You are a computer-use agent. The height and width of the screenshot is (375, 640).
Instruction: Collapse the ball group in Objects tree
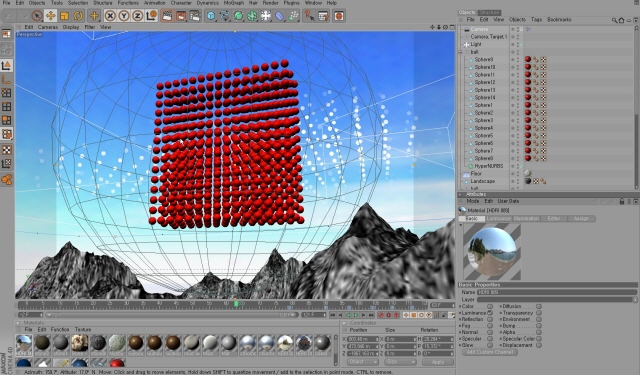461,52
